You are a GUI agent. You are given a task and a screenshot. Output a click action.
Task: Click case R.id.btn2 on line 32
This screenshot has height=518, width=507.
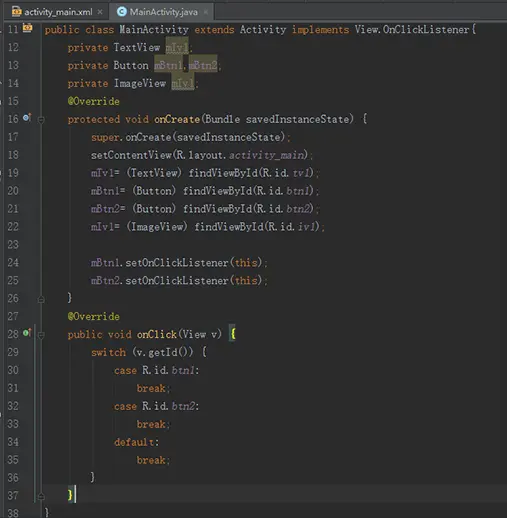(x=156, y=407)
